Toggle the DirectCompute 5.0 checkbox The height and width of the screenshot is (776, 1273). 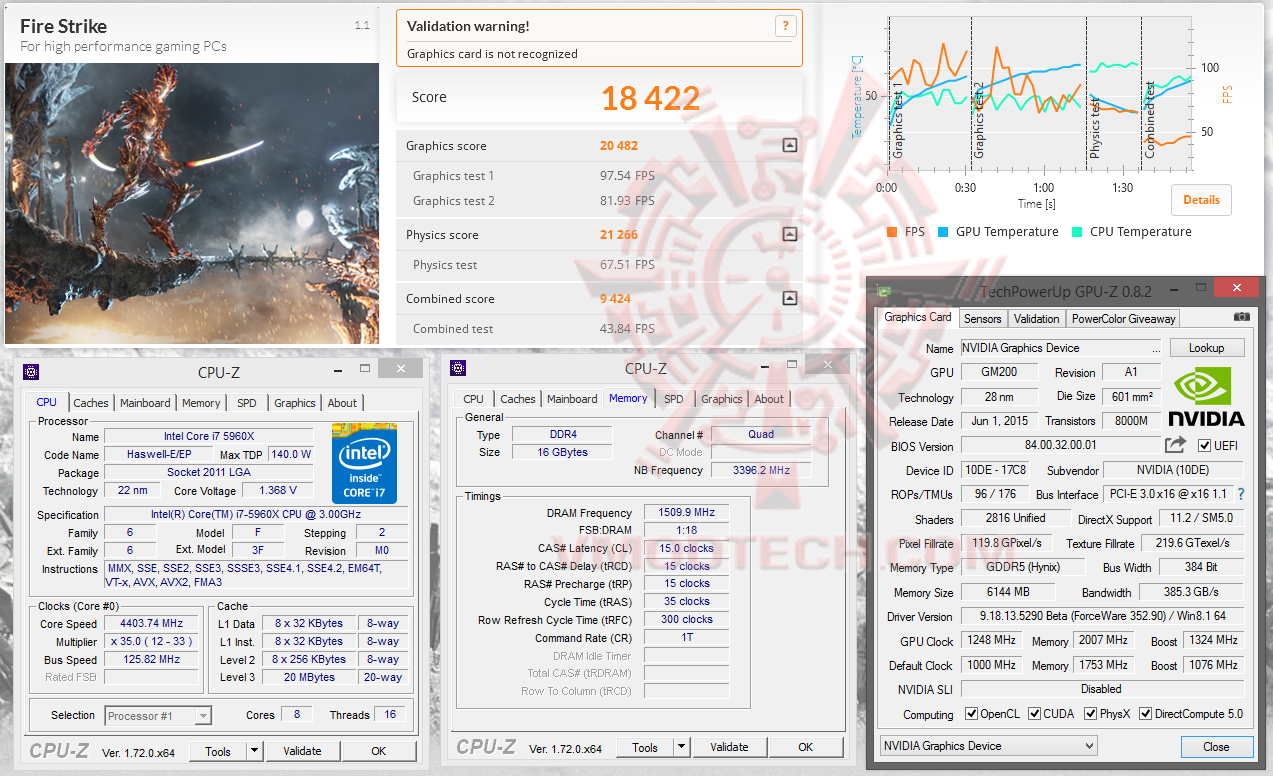click(1146, 714)
